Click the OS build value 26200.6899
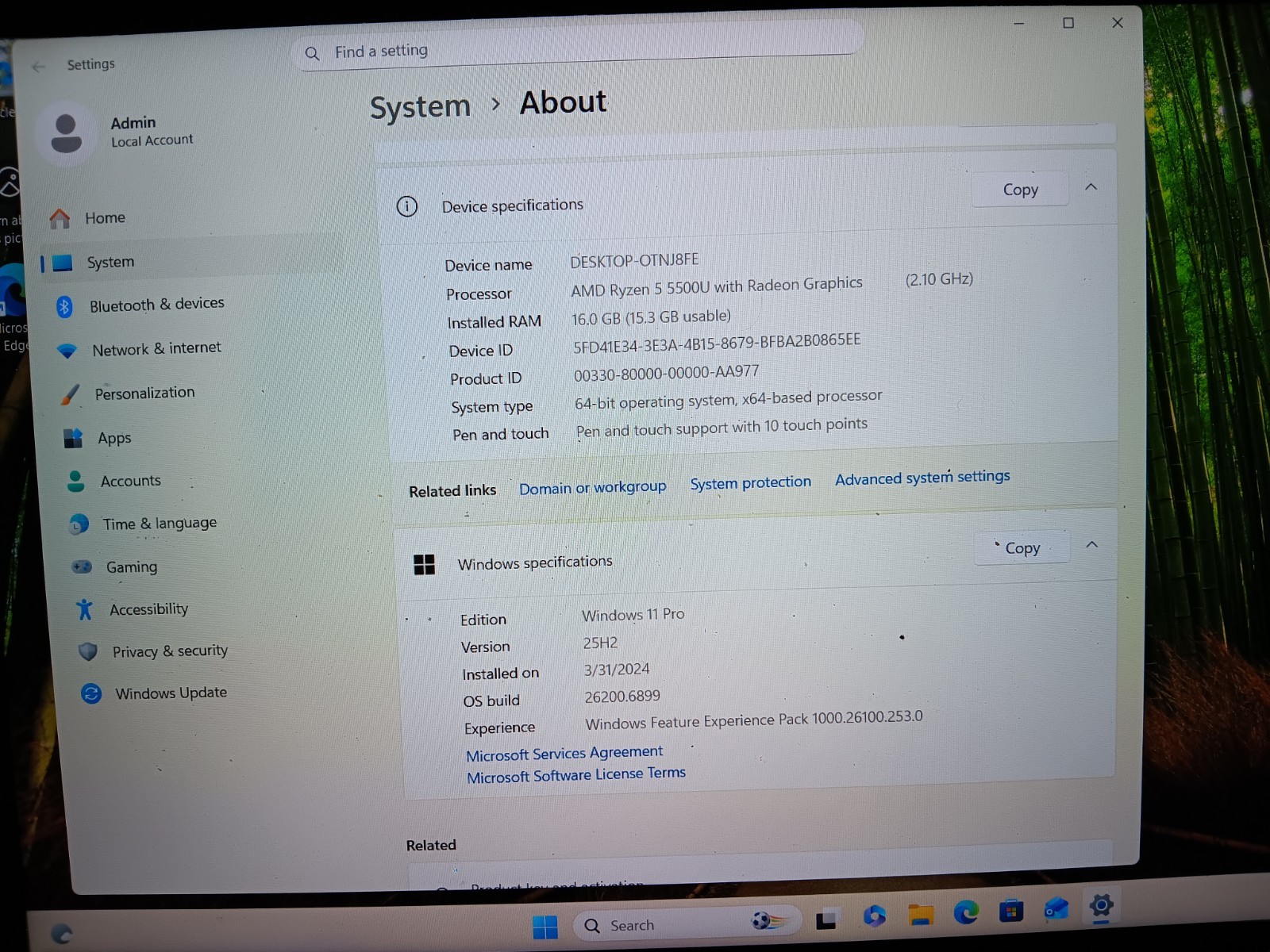The width and height of the screenshot is (1270, 952). coord(622,697)
